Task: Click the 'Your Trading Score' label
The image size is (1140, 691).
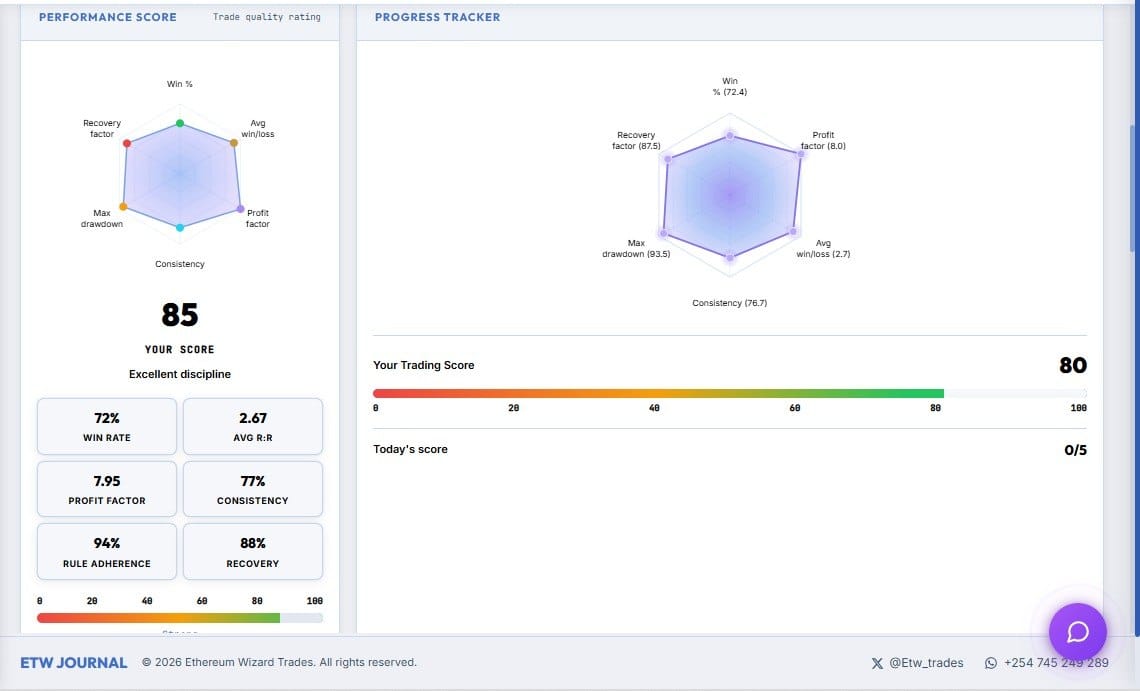Action: (423, 365)
